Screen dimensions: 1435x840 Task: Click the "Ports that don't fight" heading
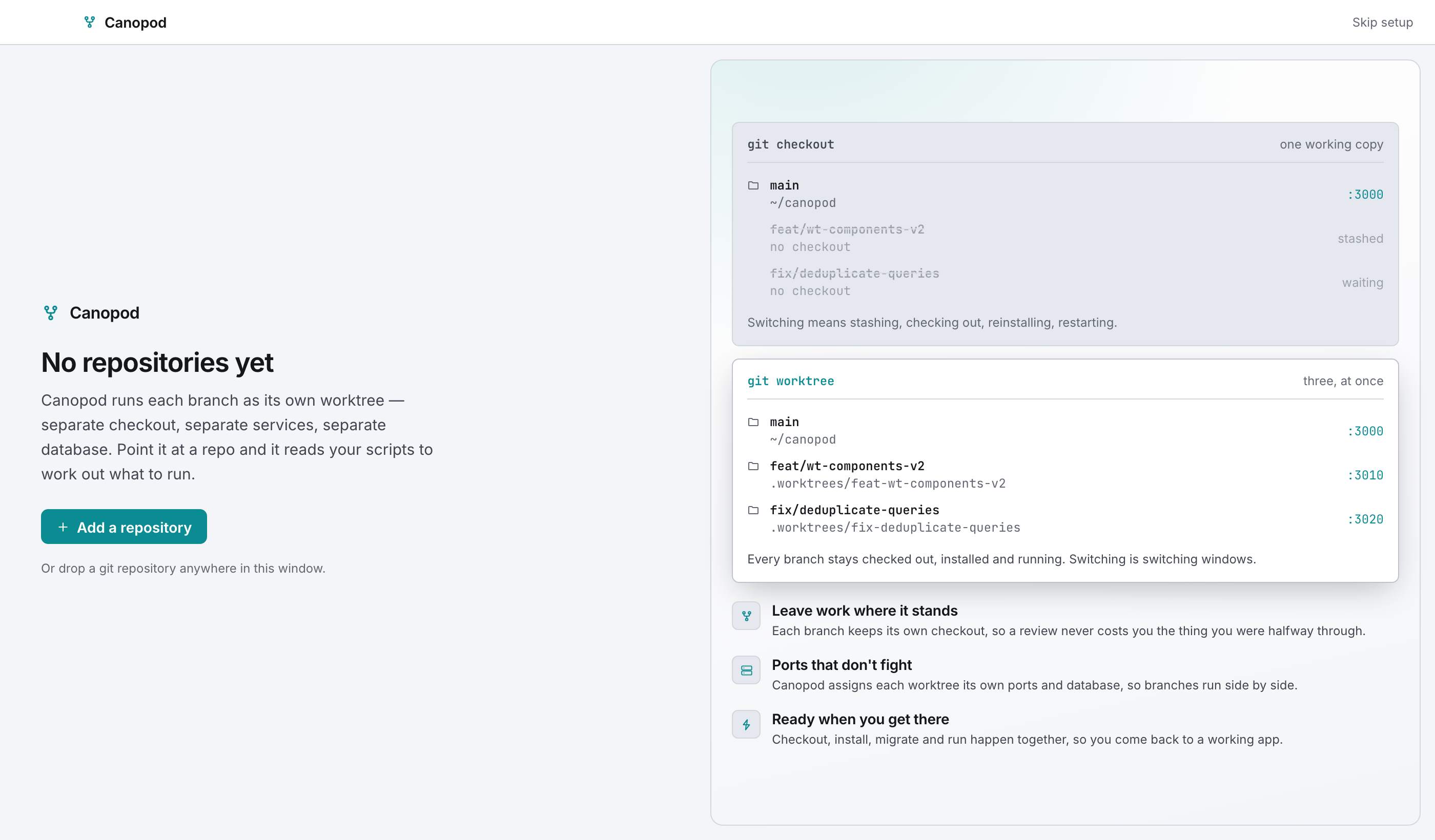point(842,665)
